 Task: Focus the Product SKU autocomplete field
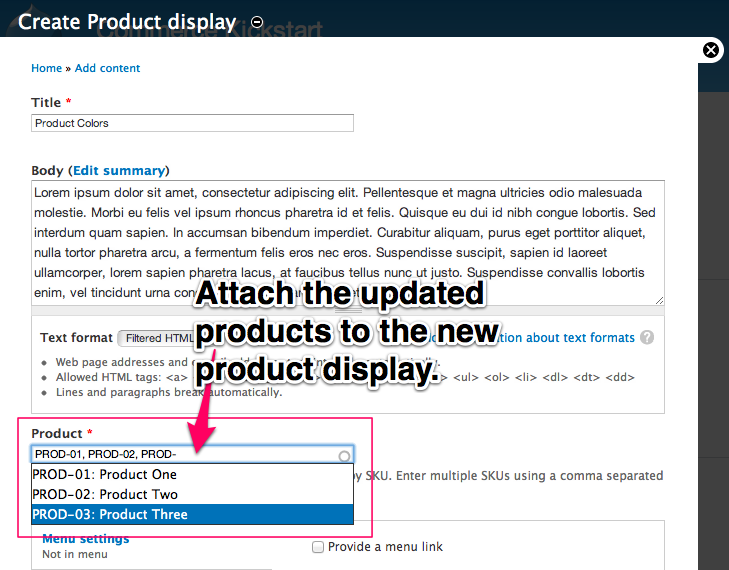[x=192, y=454]
